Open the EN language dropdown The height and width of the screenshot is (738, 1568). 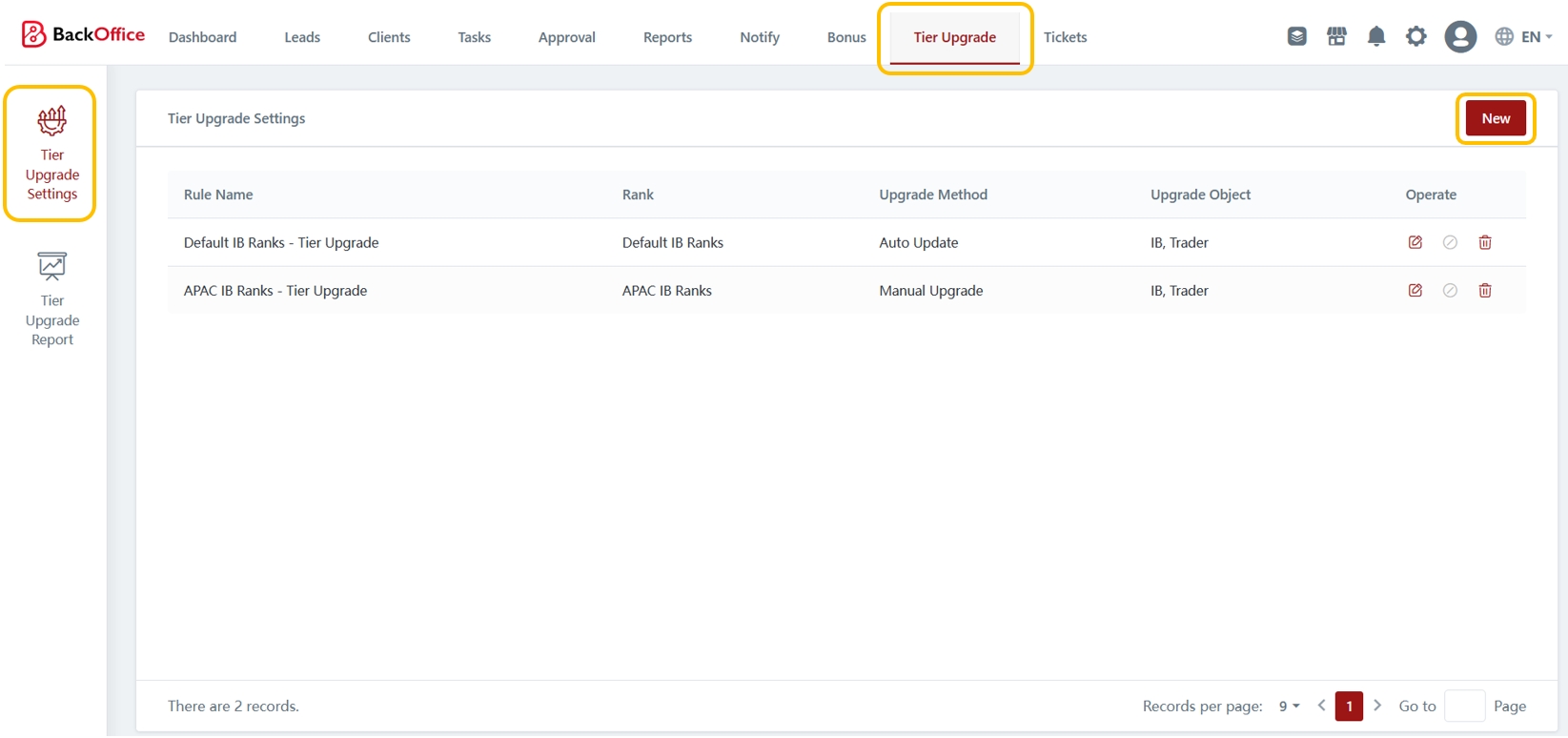pyautogui.click(x=1523, y=37)
